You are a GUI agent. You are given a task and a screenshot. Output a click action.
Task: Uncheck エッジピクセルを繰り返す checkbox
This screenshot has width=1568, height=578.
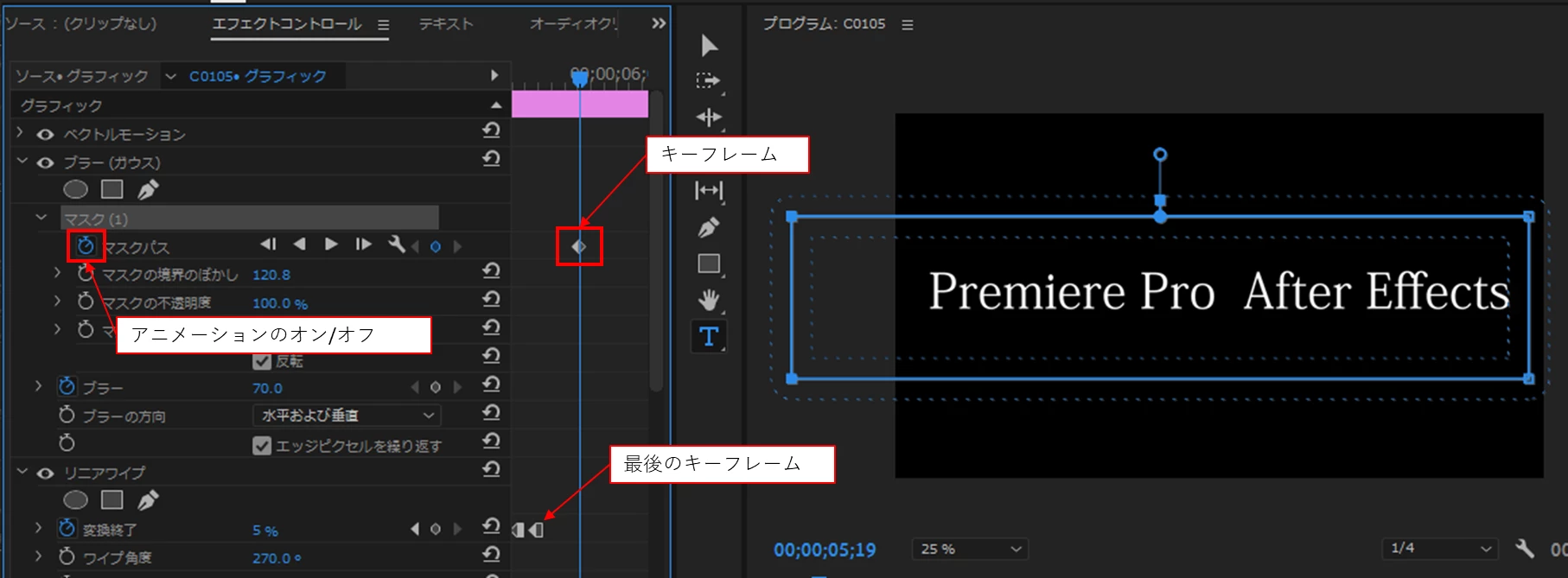coord(262,446)
